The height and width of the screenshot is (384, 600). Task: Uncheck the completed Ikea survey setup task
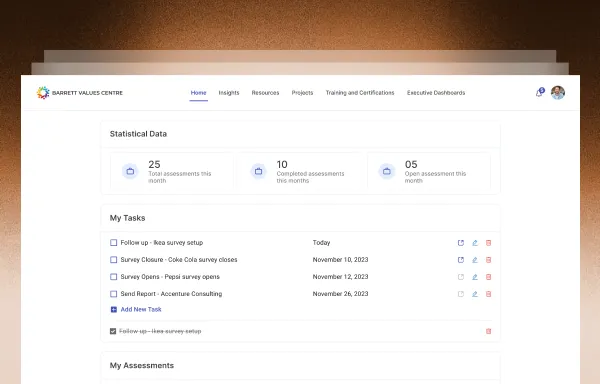(x=113, y=331)
